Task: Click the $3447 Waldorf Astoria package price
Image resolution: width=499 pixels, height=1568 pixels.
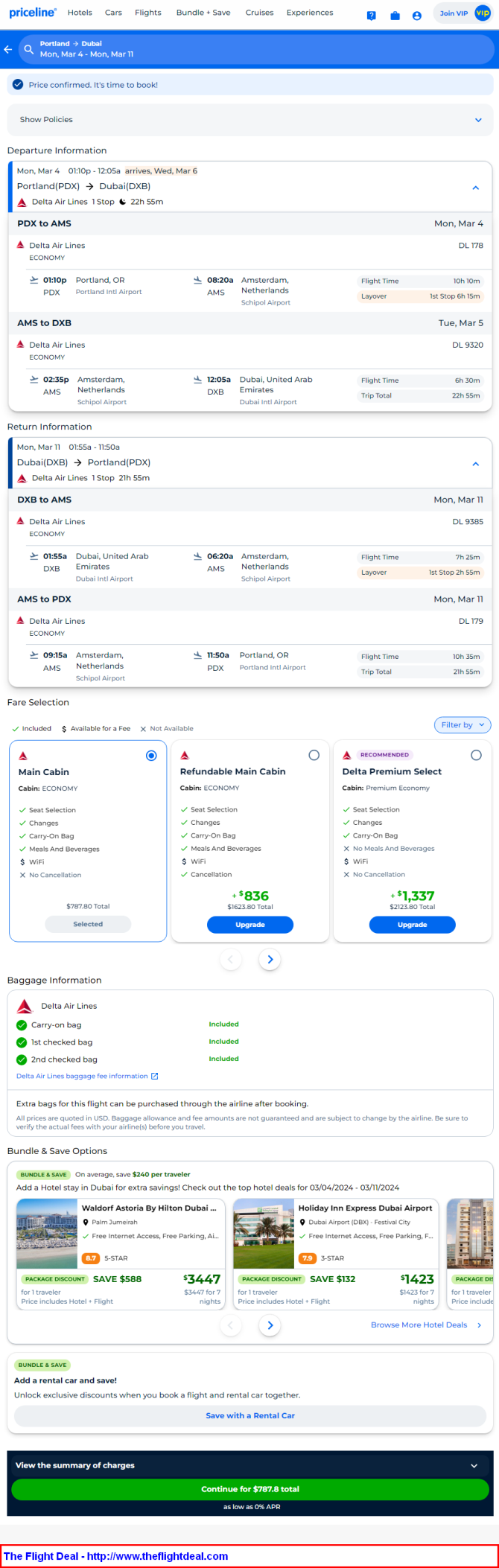Action: tap(202, 1279)
